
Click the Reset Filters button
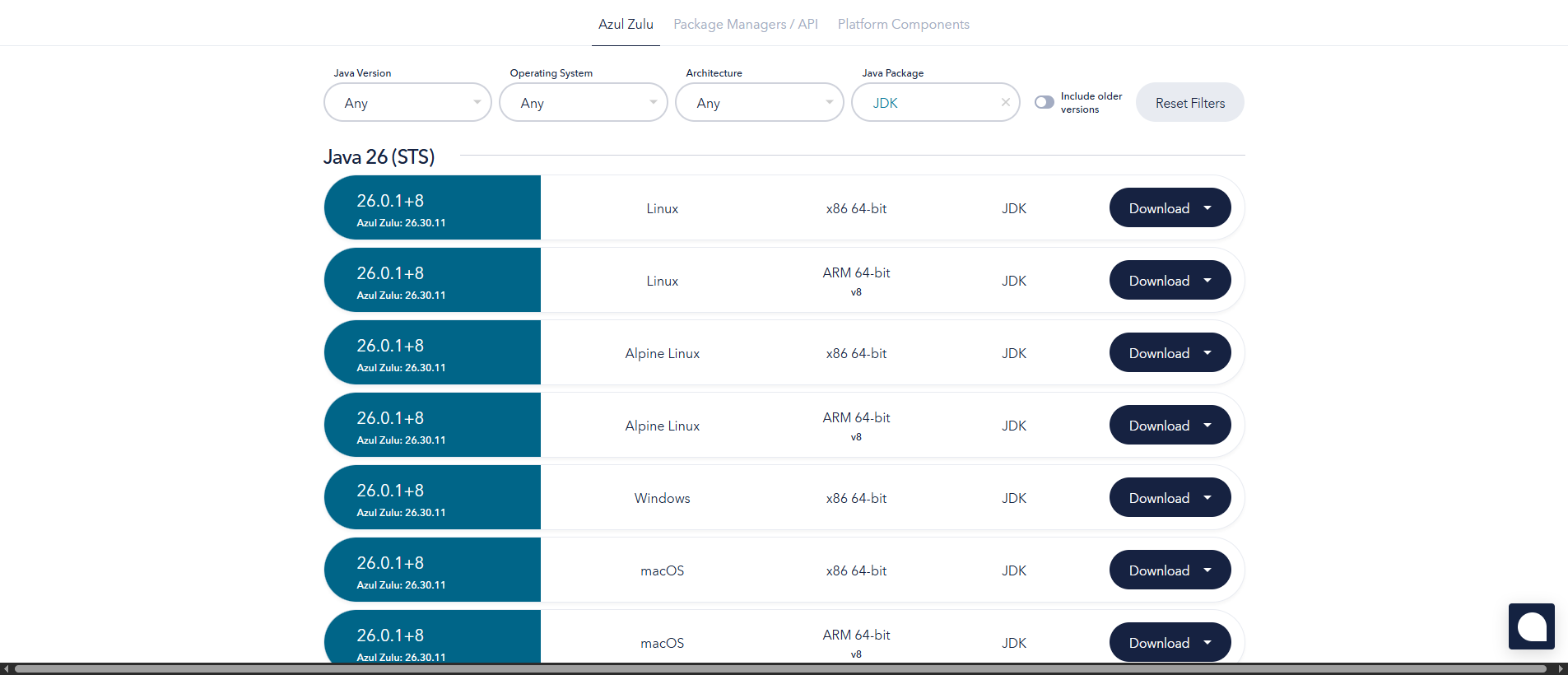pos(1190,102)
